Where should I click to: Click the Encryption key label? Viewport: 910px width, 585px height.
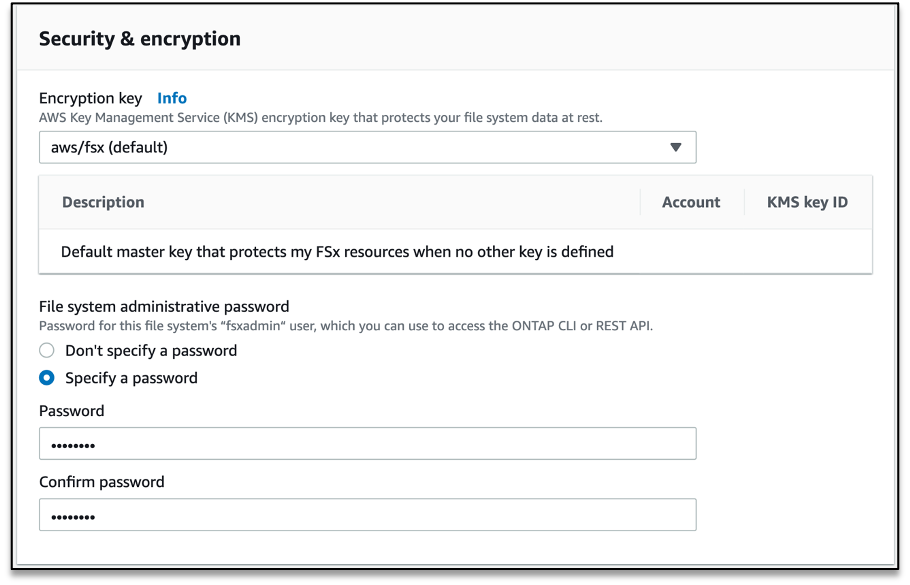90,98
